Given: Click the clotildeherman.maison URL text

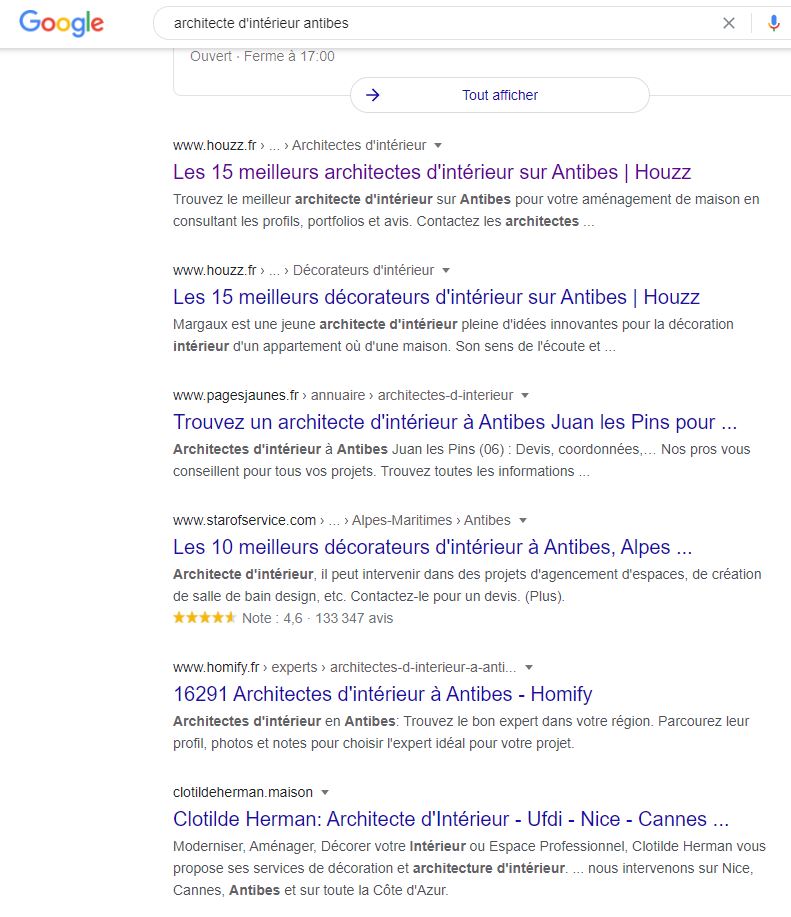Looking at the screenshot, I should (243, 792).
